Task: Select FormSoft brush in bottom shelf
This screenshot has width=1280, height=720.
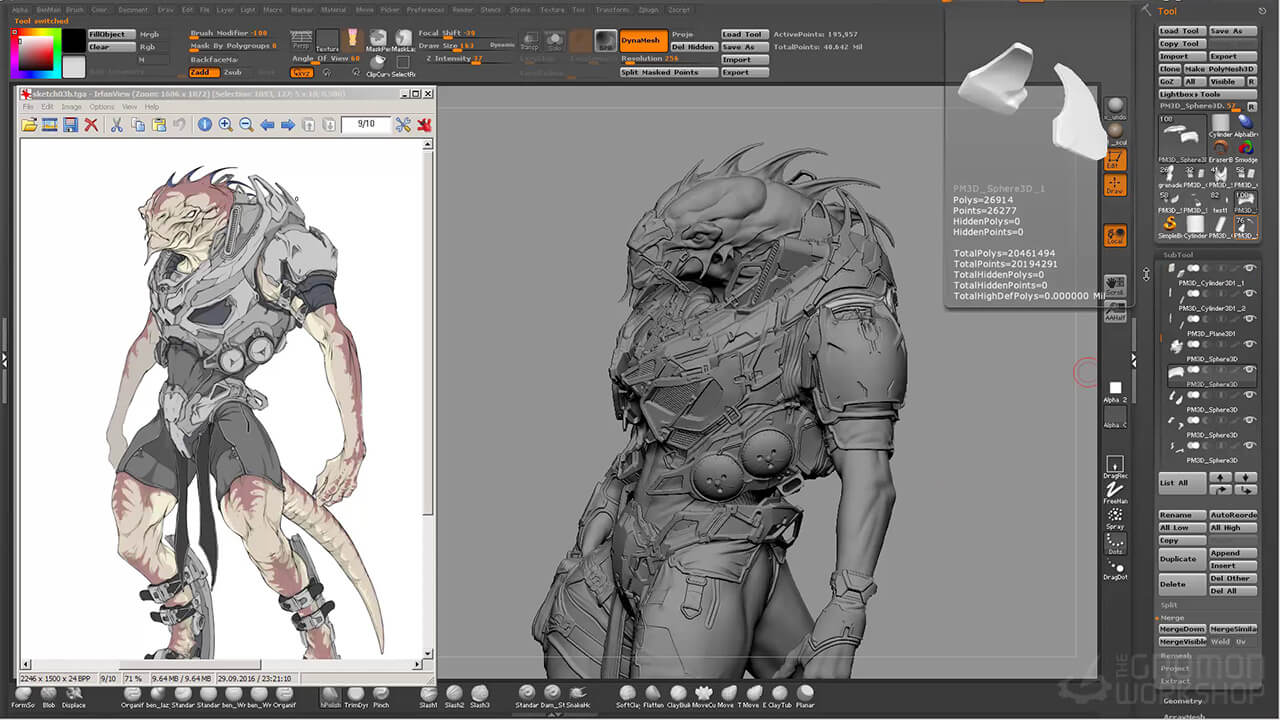Action: click(22, 697)
